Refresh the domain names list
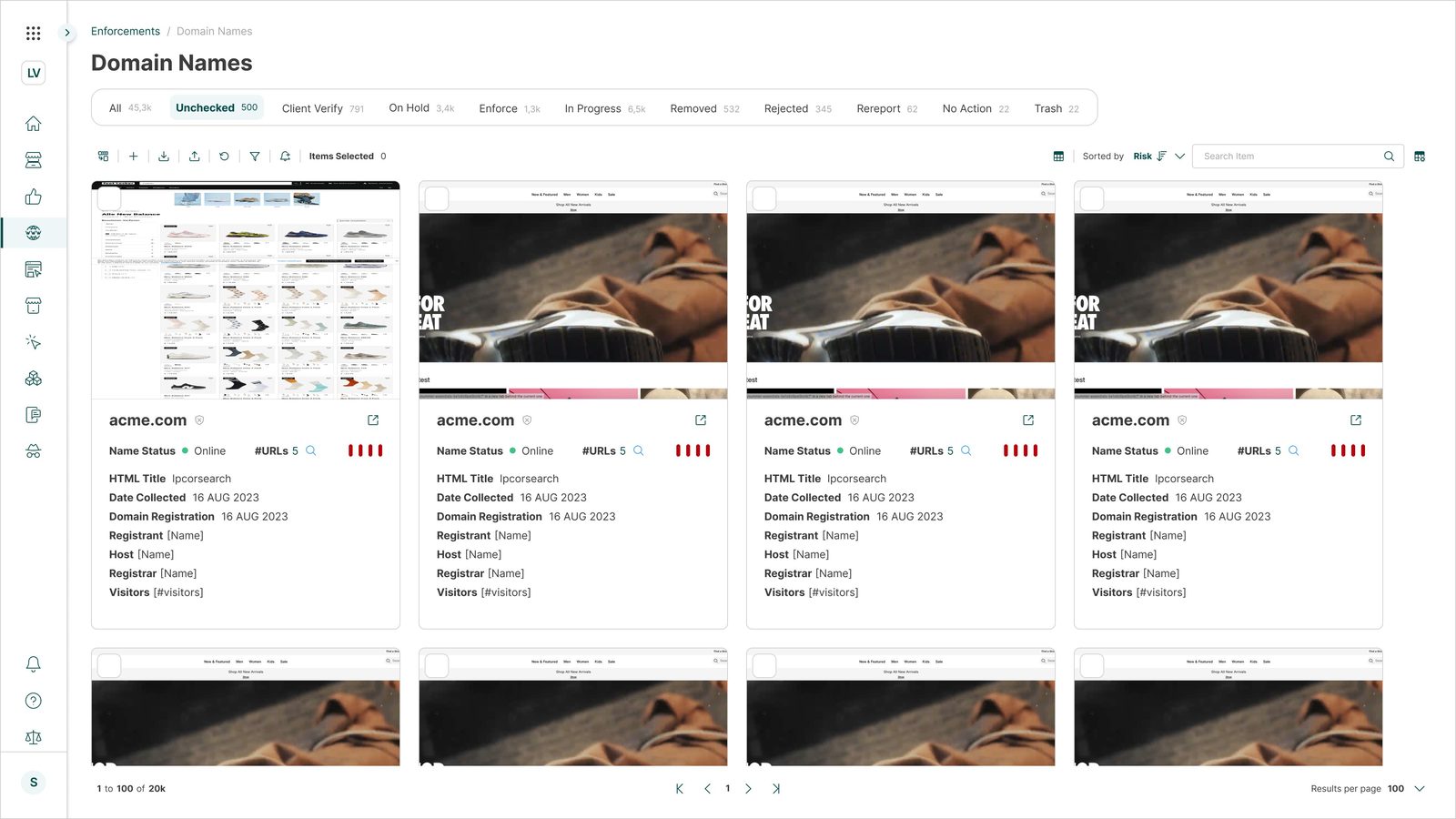This screenshot has height=819, width=1456. click(x=225, y=157)
